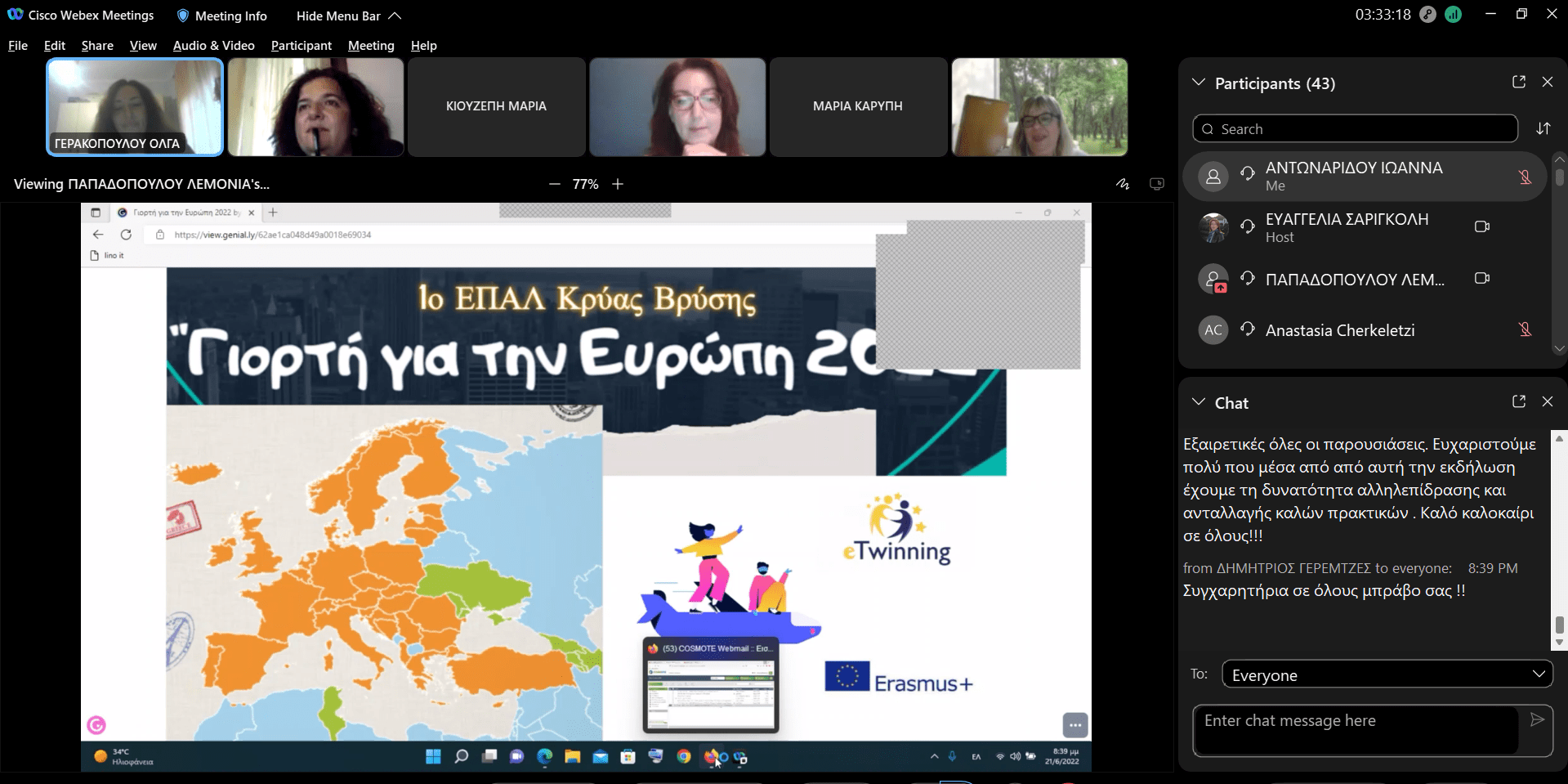
Task: Click shared taskbar File Explorer icon
Action: (x=572, y=756)
